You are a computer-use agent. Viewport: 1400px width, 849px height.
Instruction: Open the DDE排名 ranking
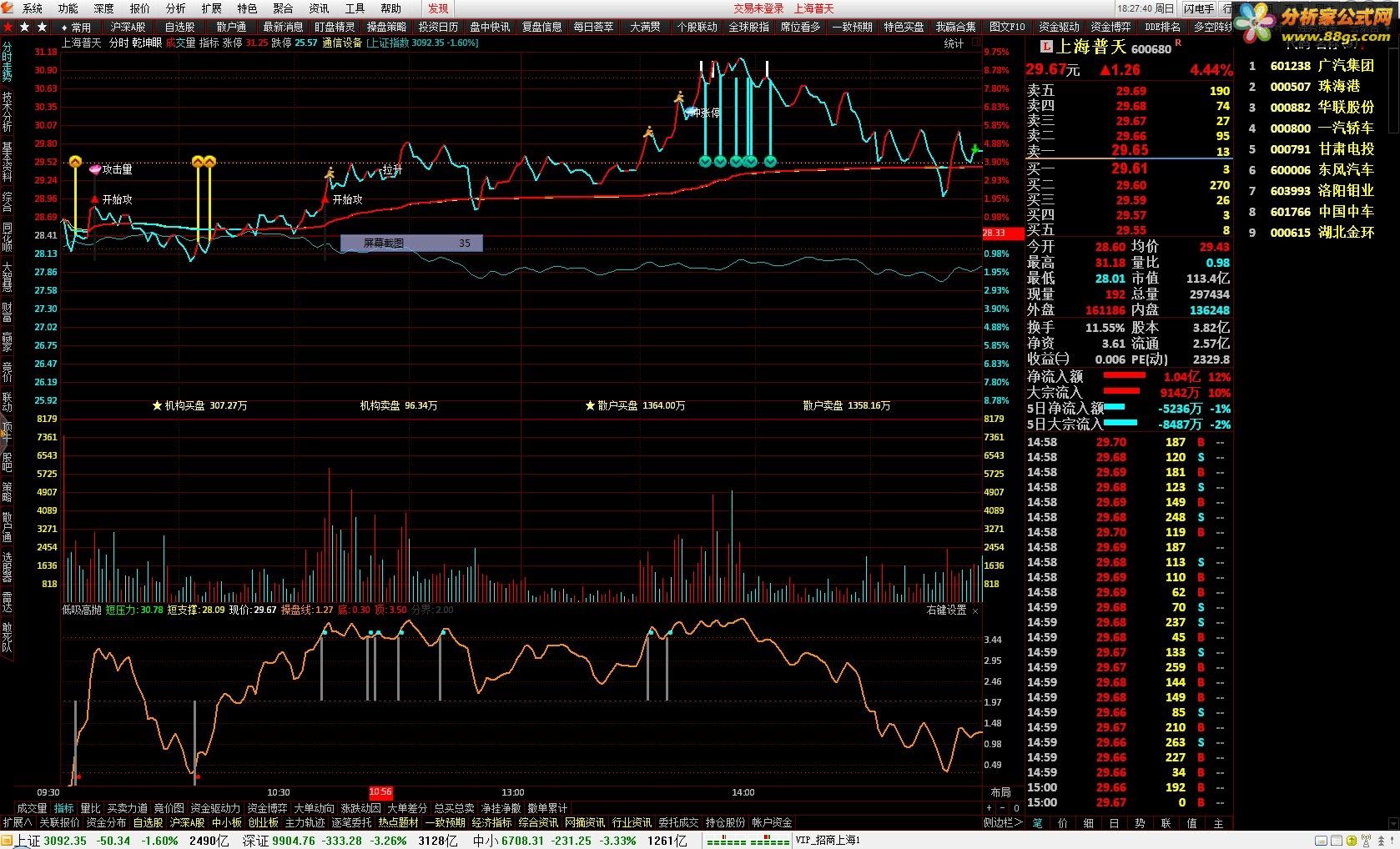[x=1162, y=28]
